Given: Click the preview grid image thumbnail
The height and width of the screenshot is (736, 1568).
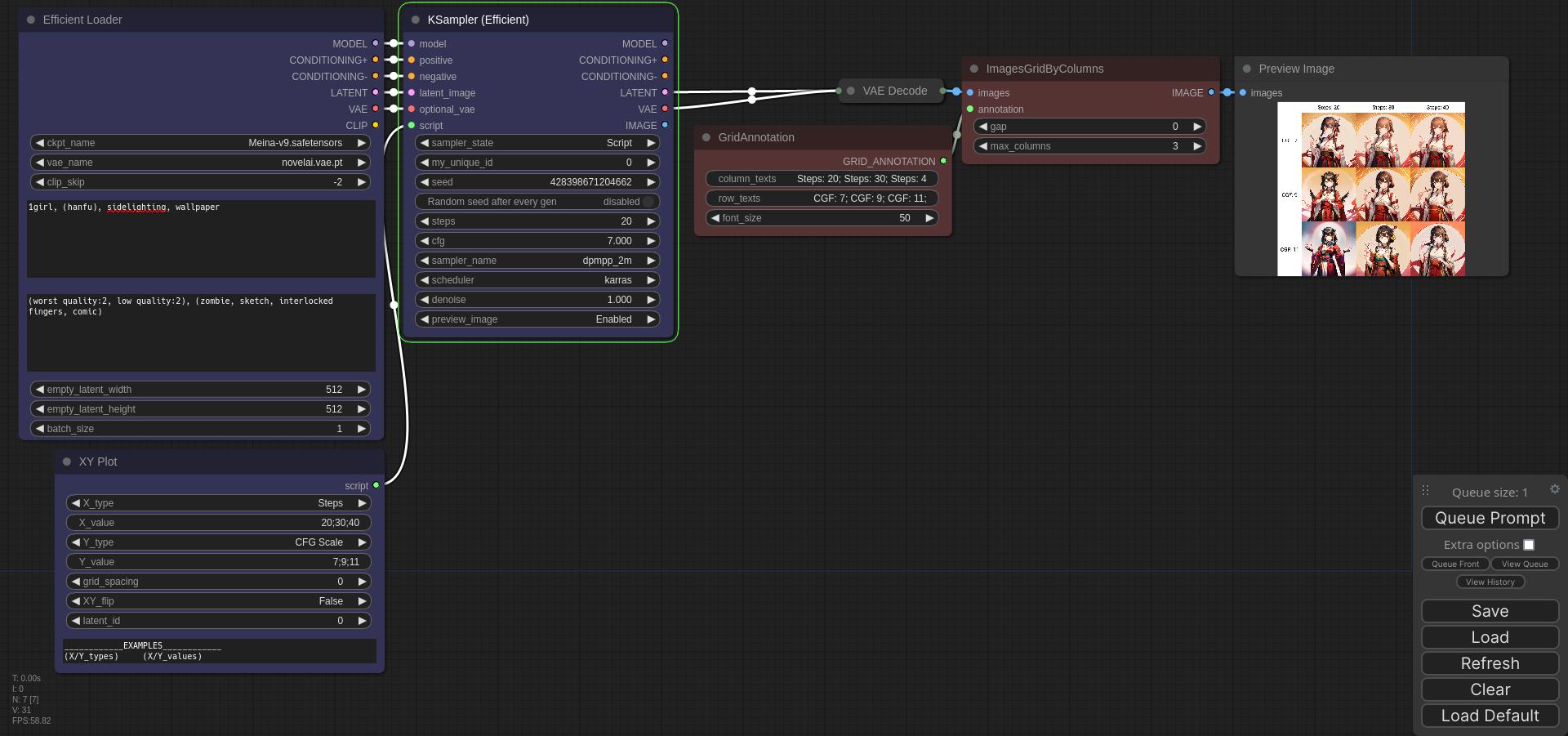Looking at the screenshot, I should [x=1371, y=189].
